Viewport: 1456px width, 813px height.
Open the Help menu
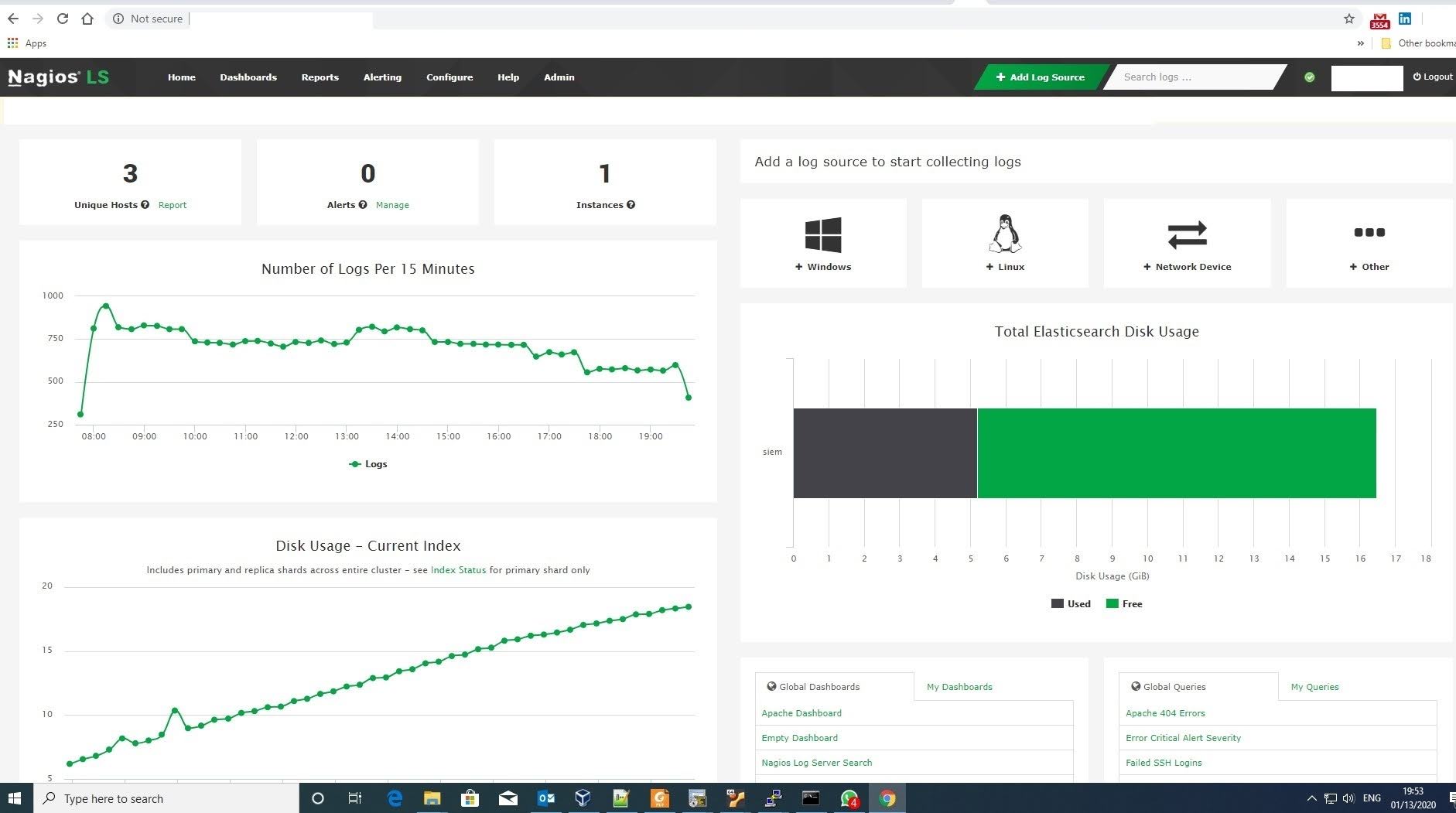tap(508, 77)
